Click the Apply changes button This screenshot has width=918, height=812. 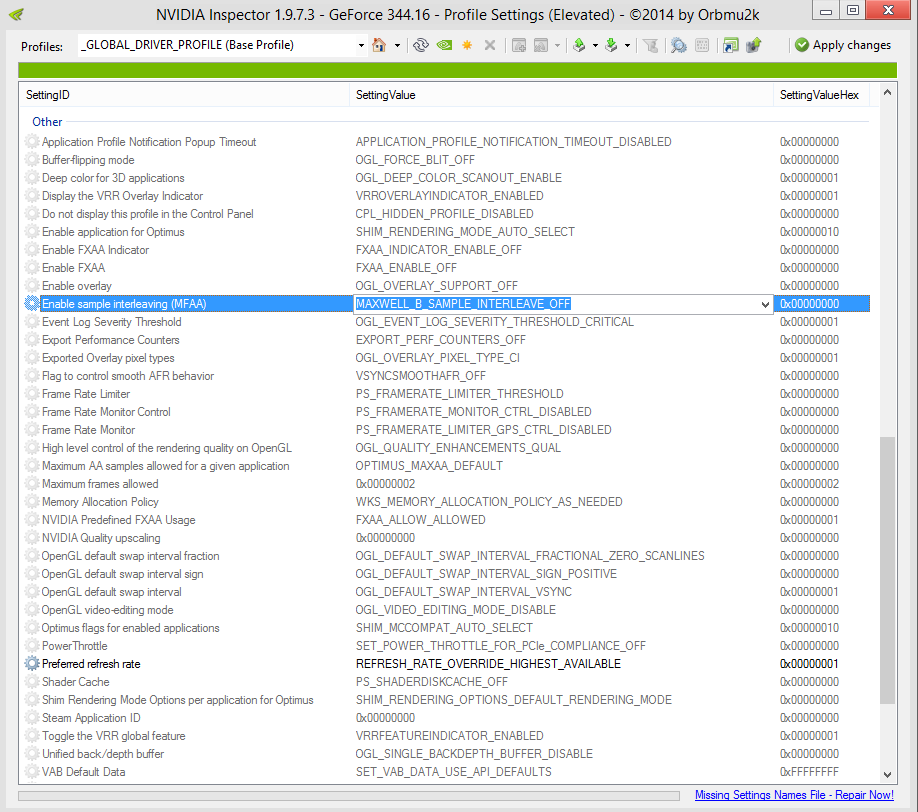843,45
